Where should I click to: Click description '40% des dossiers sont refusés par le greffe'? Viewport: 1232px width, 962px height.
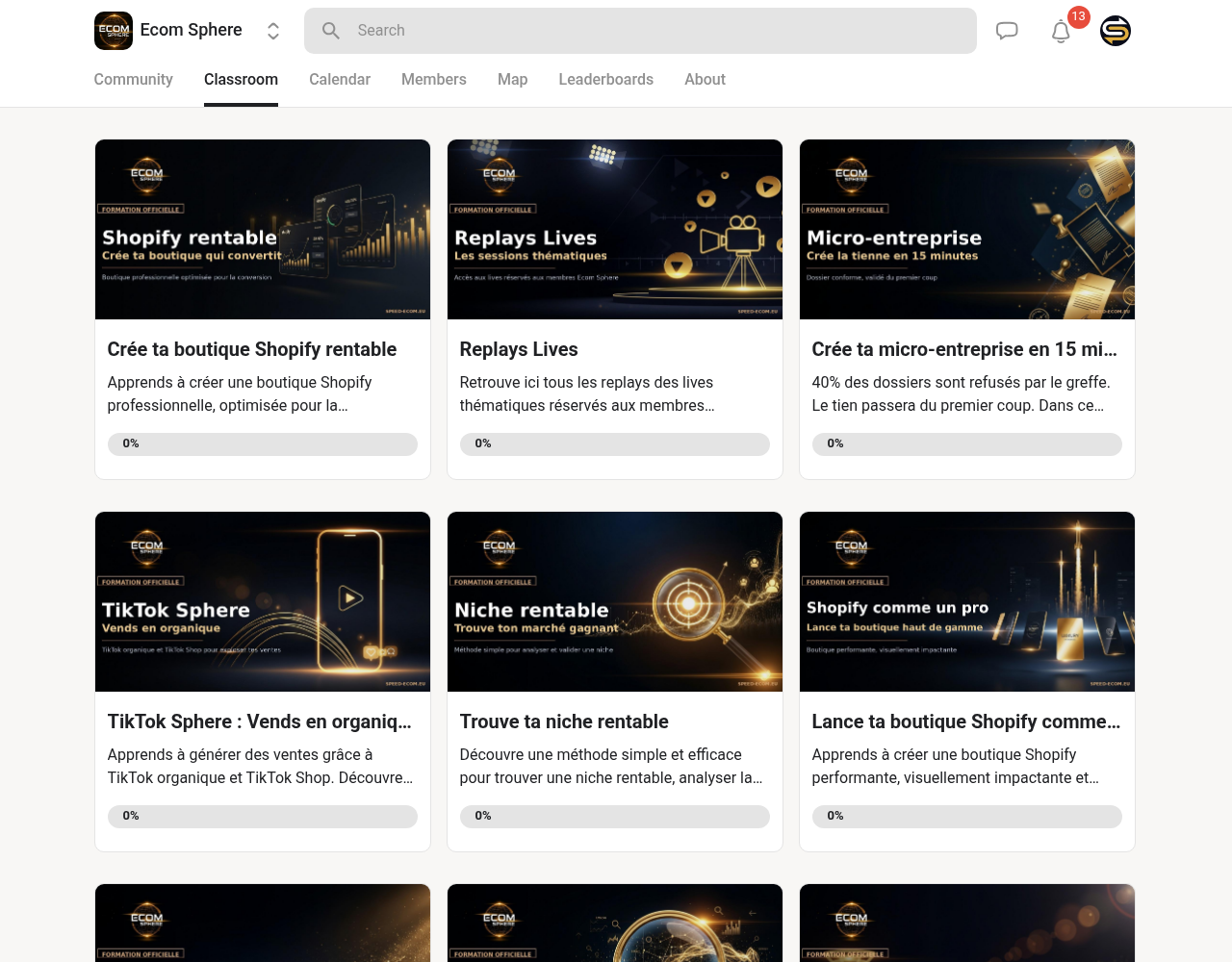pyautogui.click(x=962, y=393)
